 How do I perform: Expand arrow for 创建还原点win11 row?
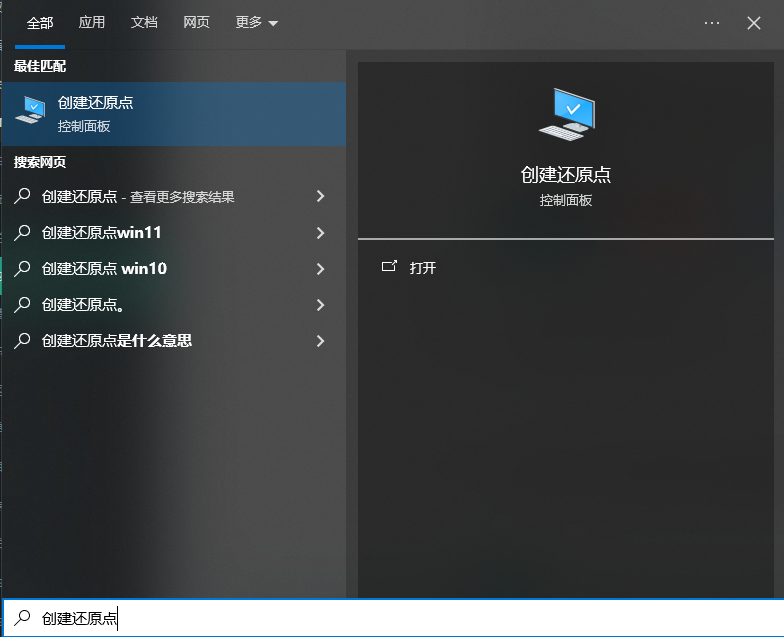tap(320, 232)
